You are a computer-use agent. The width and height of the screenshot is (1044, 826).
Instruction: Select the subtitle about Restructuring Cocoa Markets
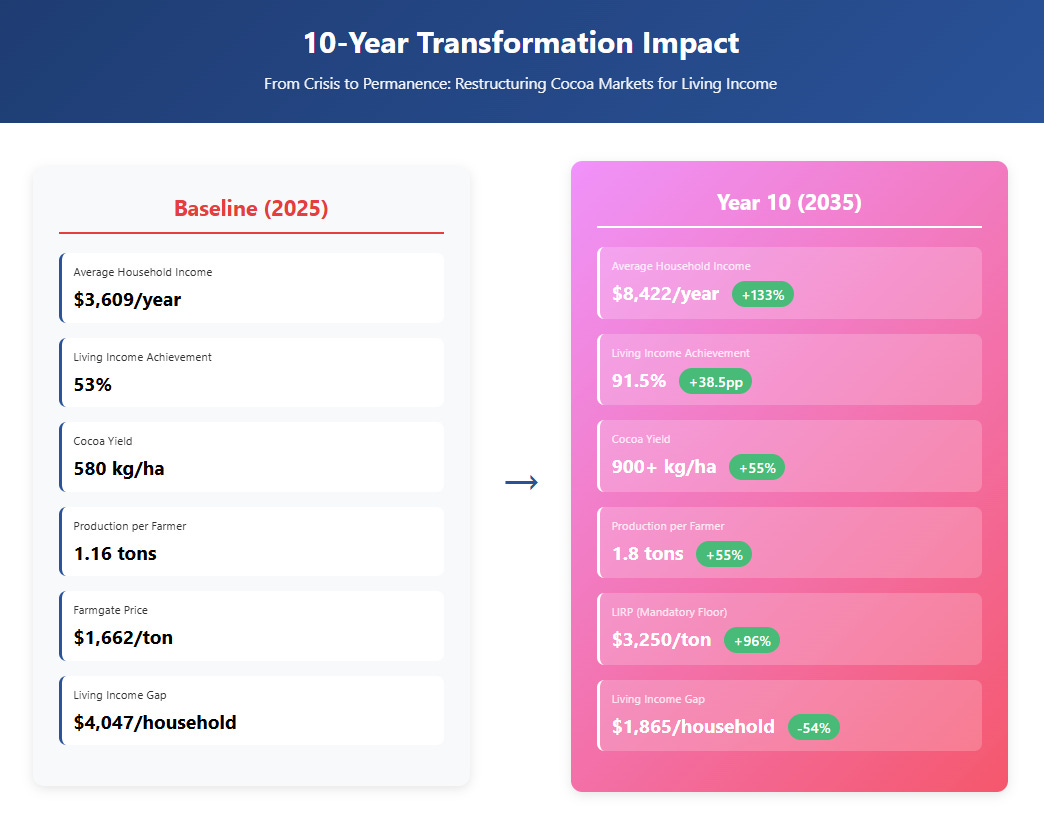pyautogui.click(x=521, y=84)
